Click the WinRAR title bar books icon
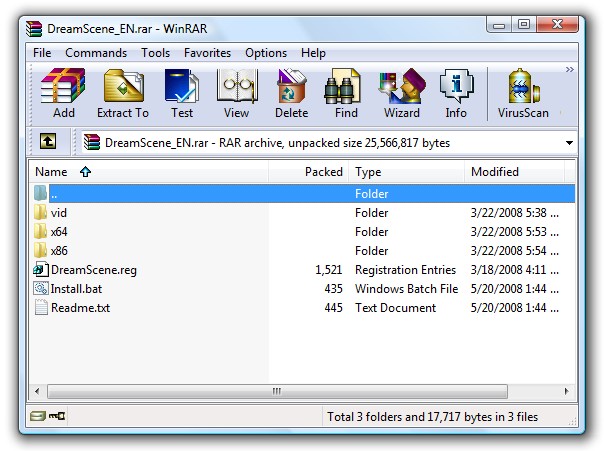The image size is (604, 451). click(x=34, y=28)
